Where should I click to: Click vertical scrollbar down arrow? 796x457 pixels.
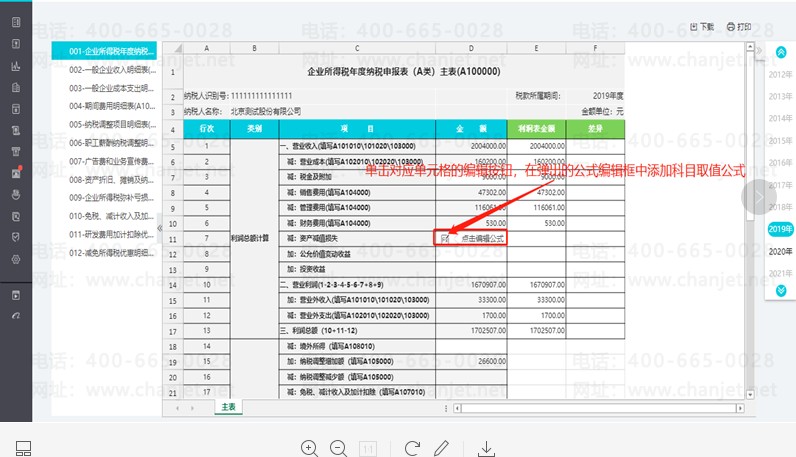click(x=750, y=394)
